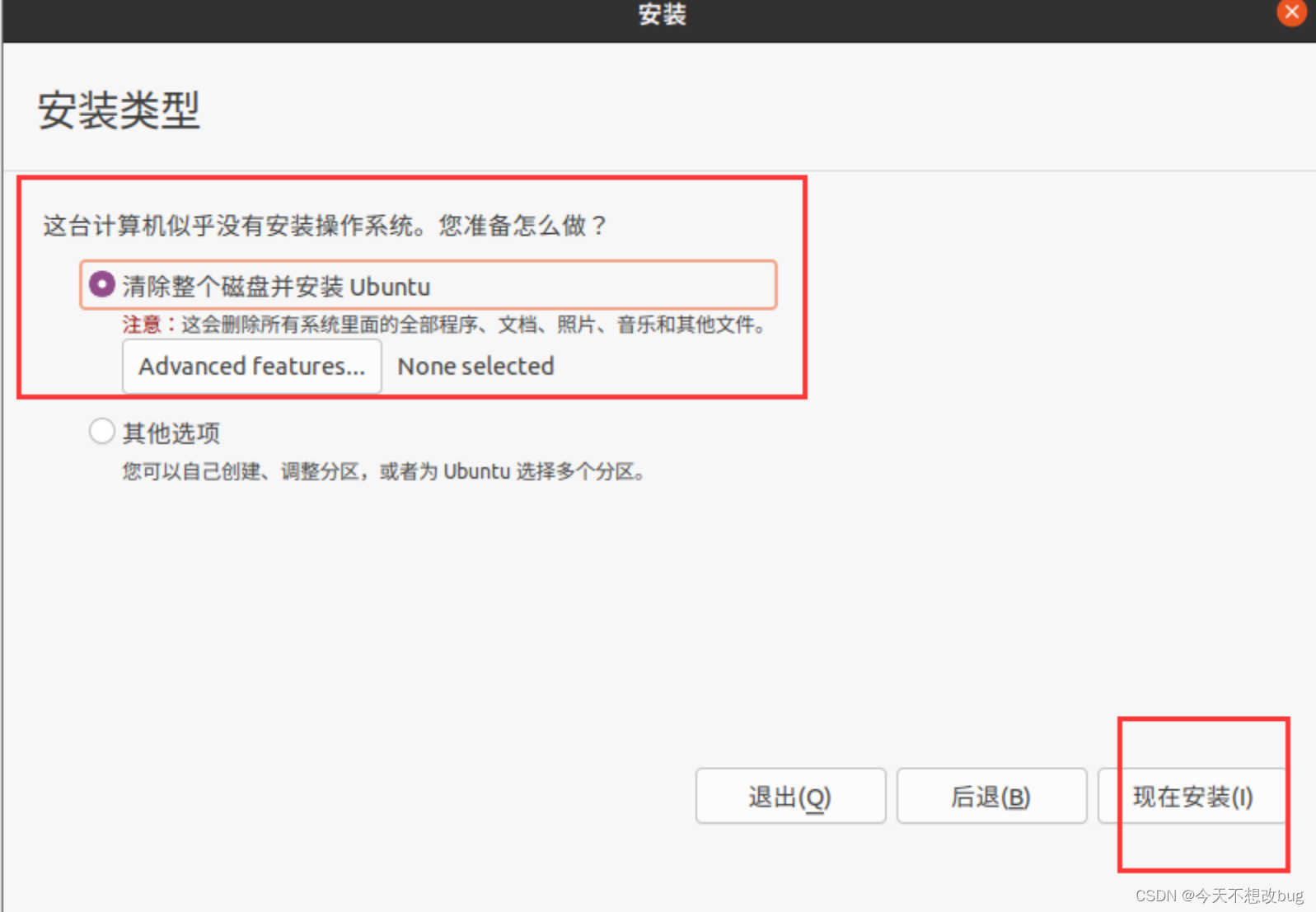Screen dimensions: 1316x912
Task: Click the red 注意 warning word
Action: coord(142,325)
